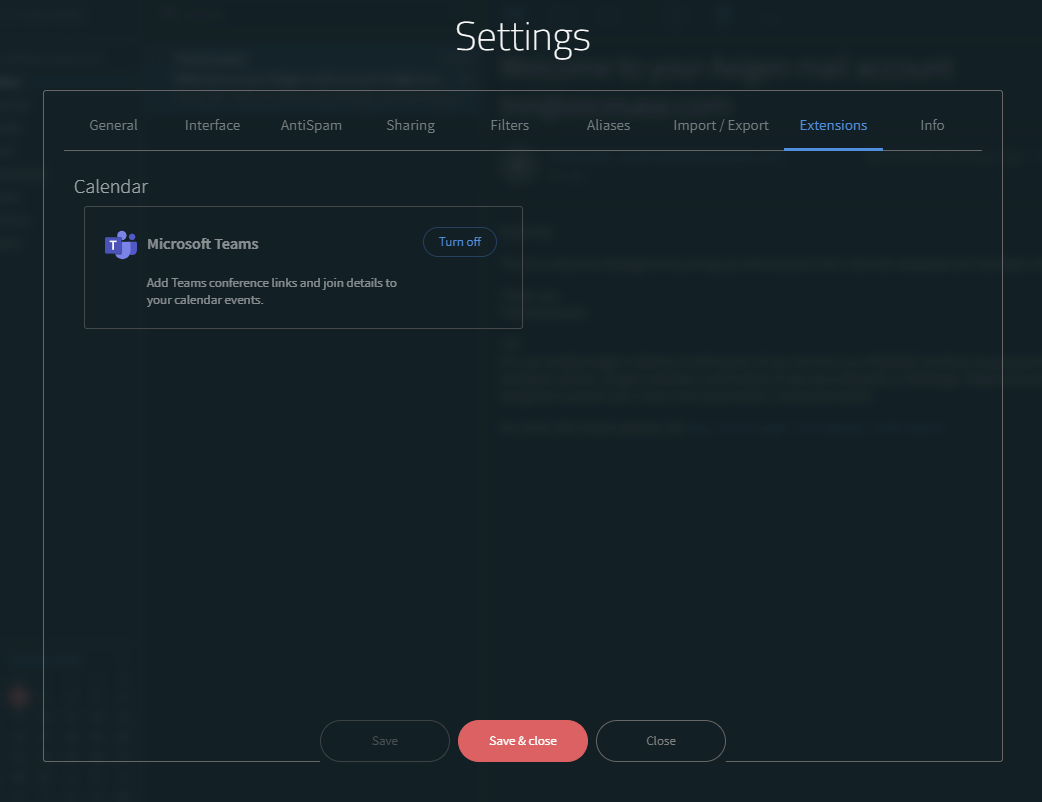The image size is (1042, 802).
Task: View the Info tab
Action: click(931, 125)
